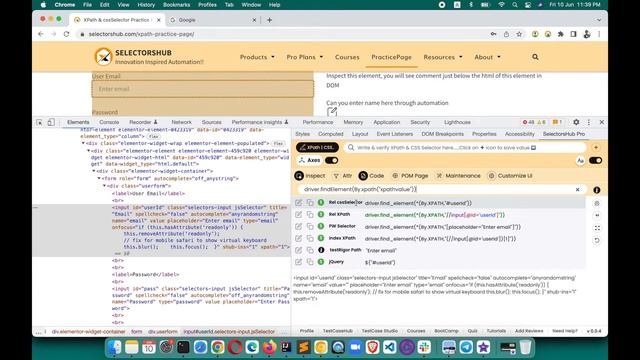The height and width of the screenshot is (360, 640).
Task: Copy the Rel XPath value
Action: (310, 214)
